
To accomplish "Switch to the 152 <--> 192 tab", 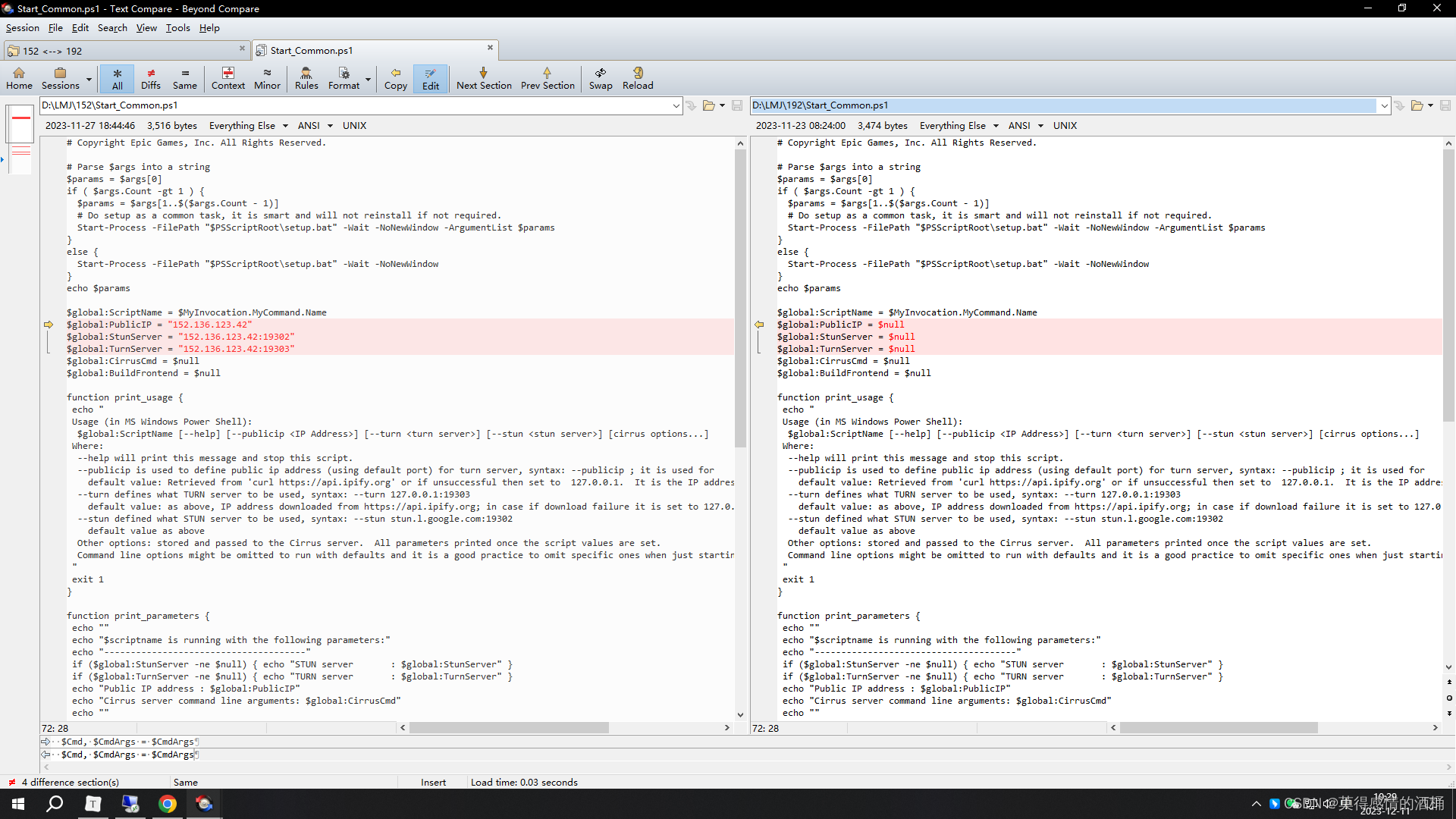I will click(125, 51).
